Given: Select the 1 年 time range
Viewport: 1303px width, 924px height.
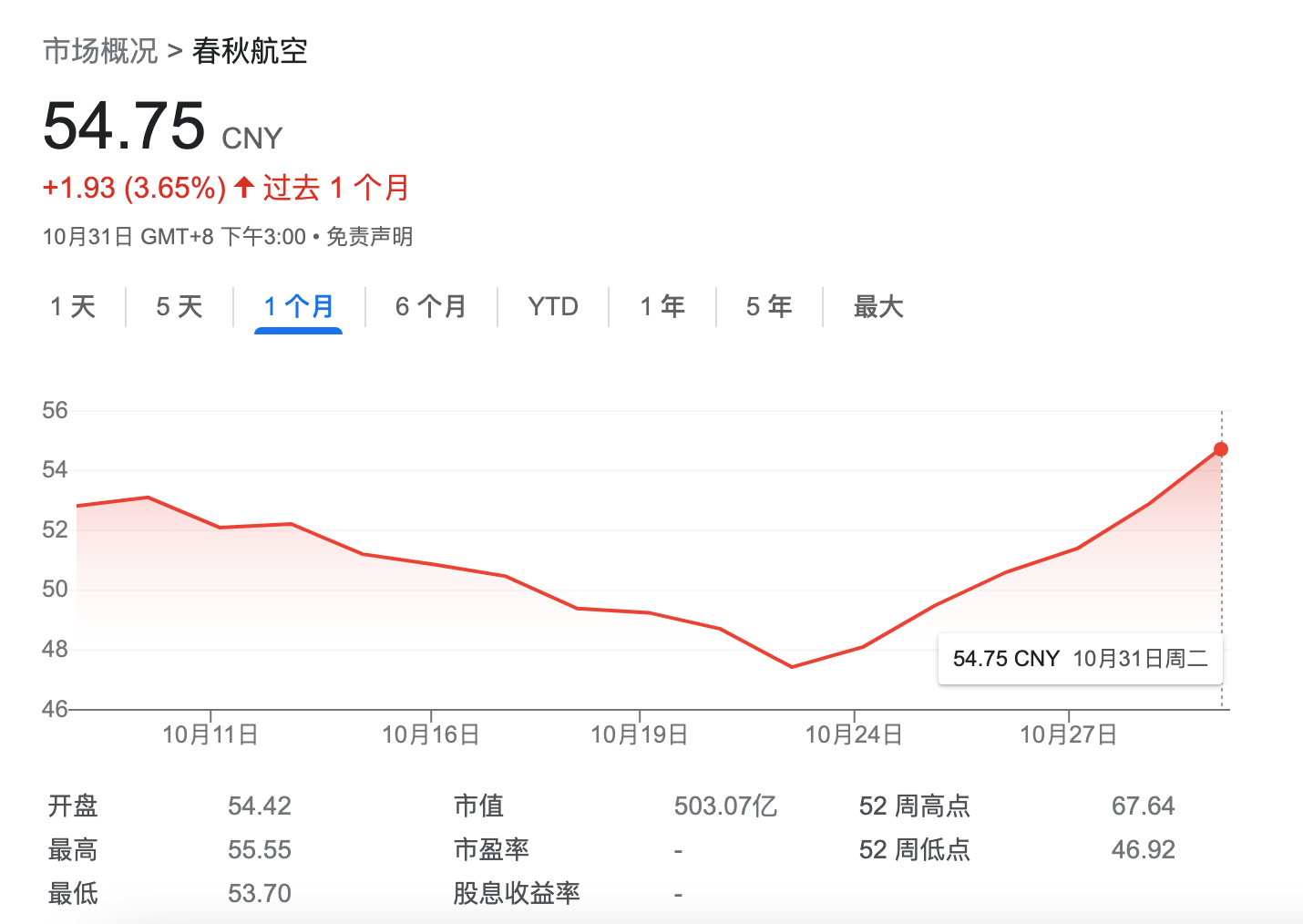Looking at the screenshot, I should tap(662, 307).
